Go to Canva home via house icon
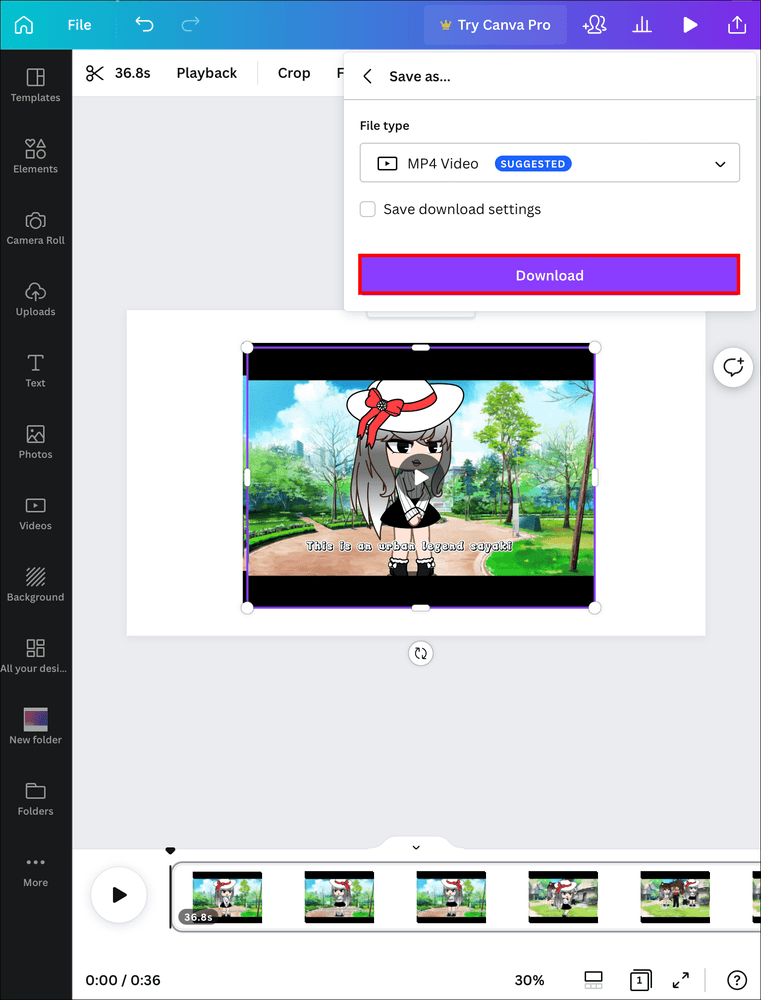 pos(23,25)
